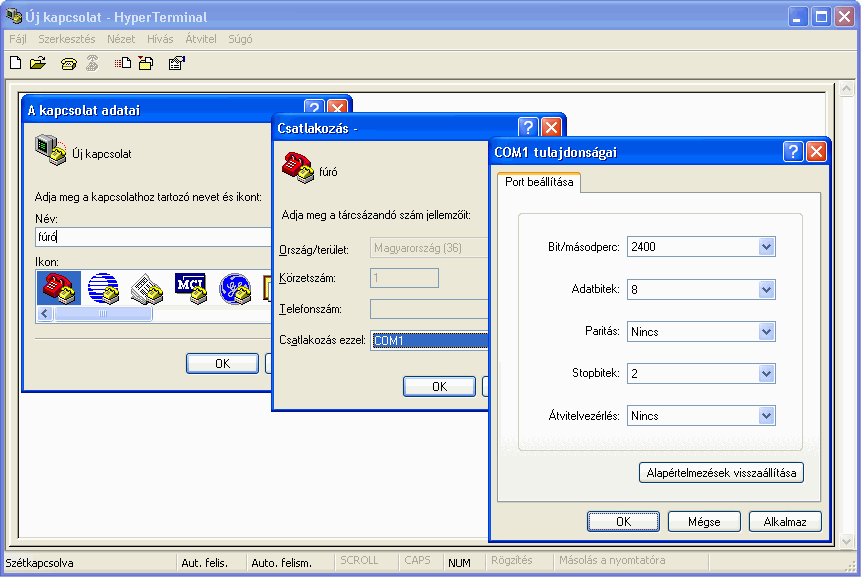861x577 pixels.
Task: Click the help button of COM1 tulajdonságai
Action: [x=793, y=152]
